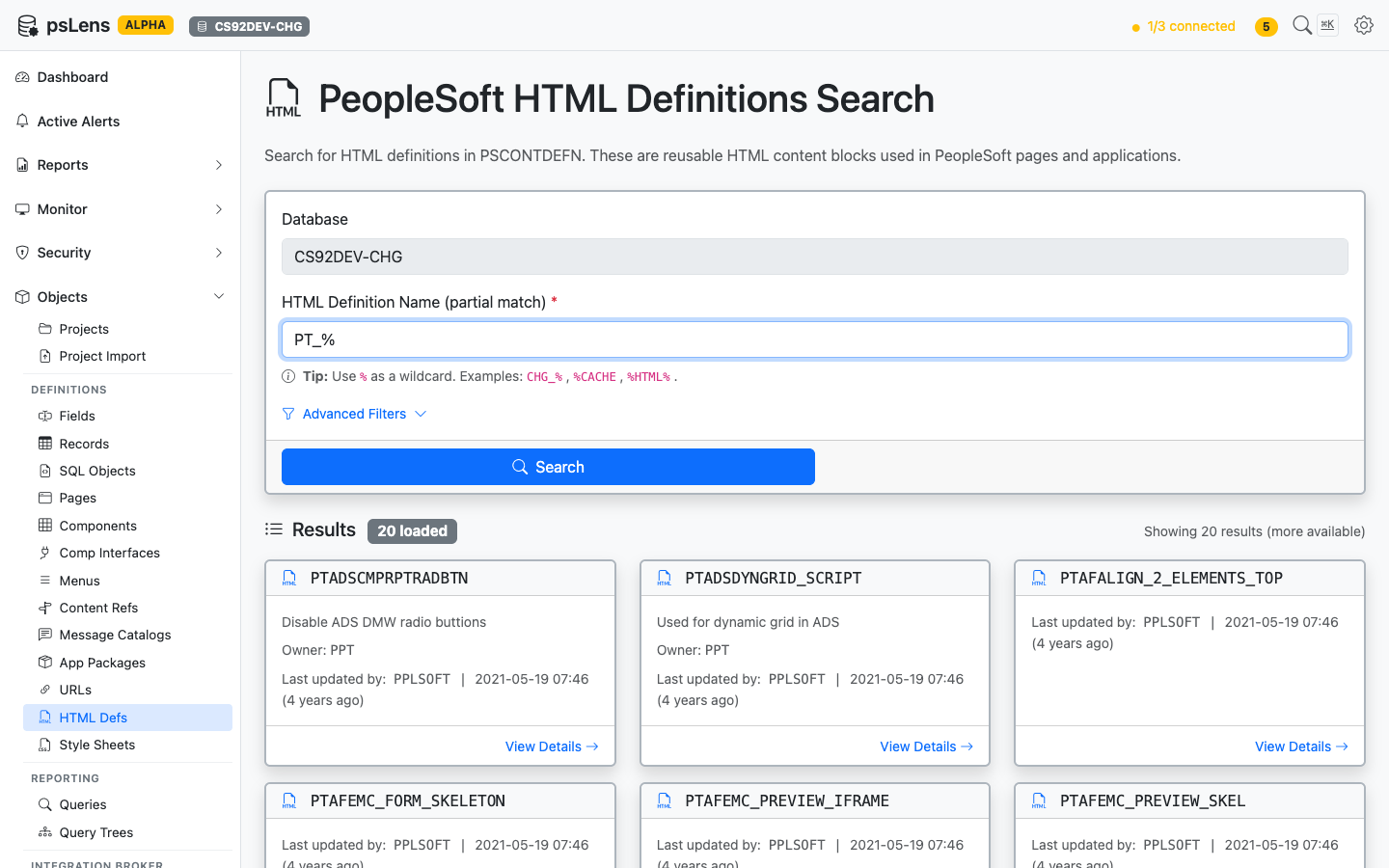Open settings via the gear icon
Image resolution: width=1389 pixels, height=868 pixels.
coord(1364,25)
